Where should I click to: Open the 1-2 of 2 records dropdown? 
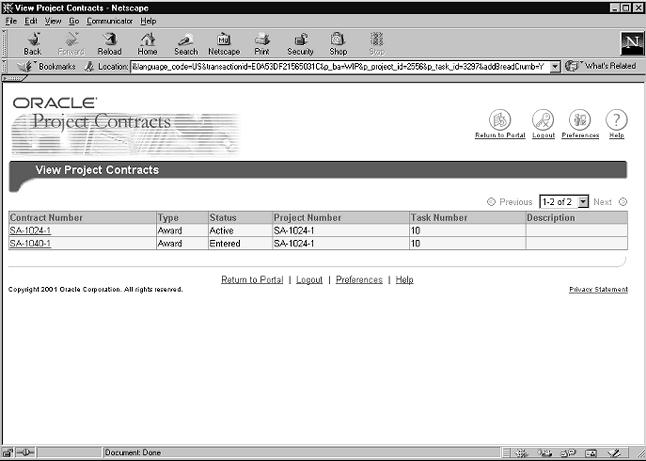564,202
